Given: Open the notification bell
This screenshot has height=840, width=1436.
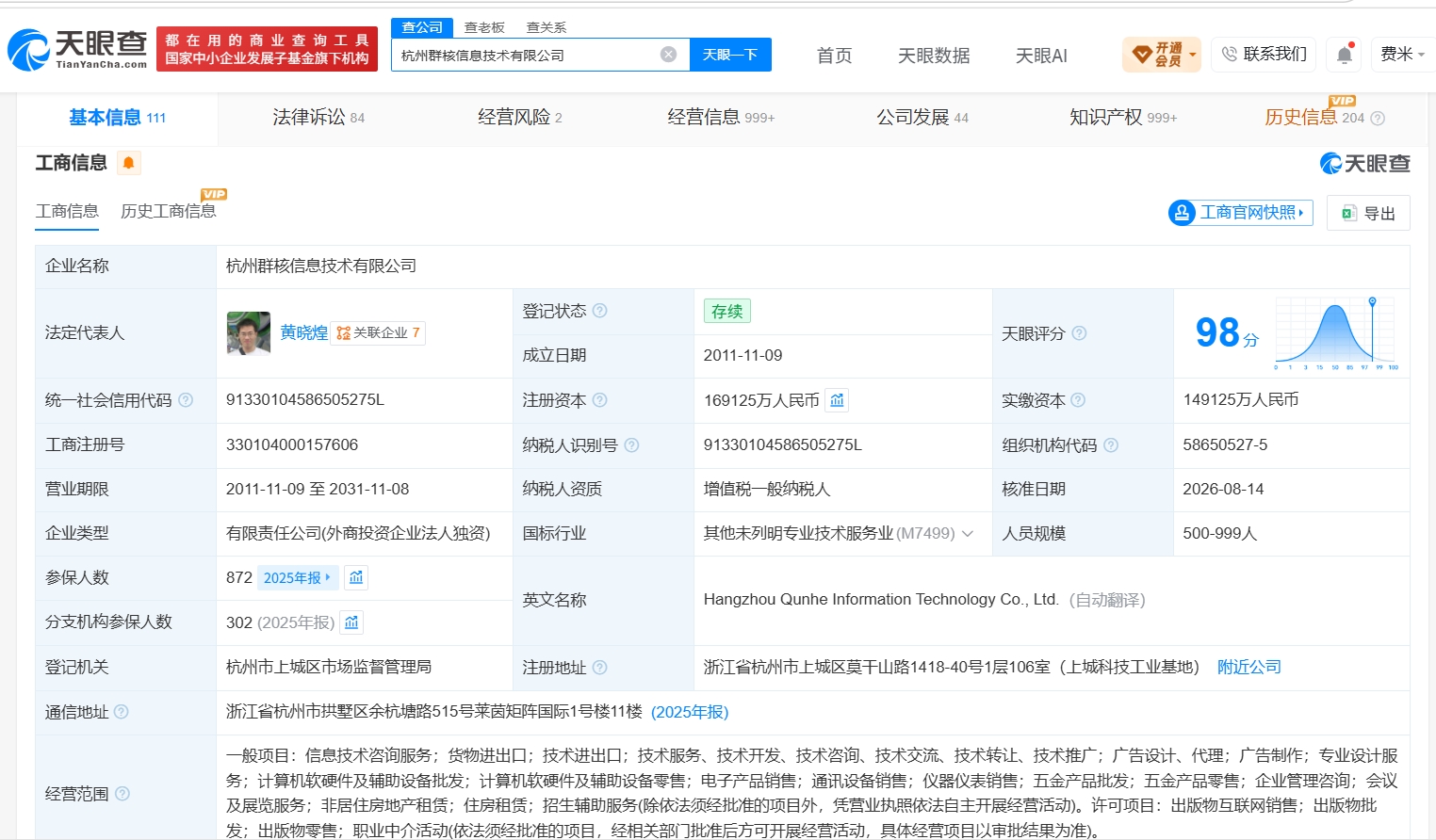Looking at the screenshot, I should tap(1345, 55).
